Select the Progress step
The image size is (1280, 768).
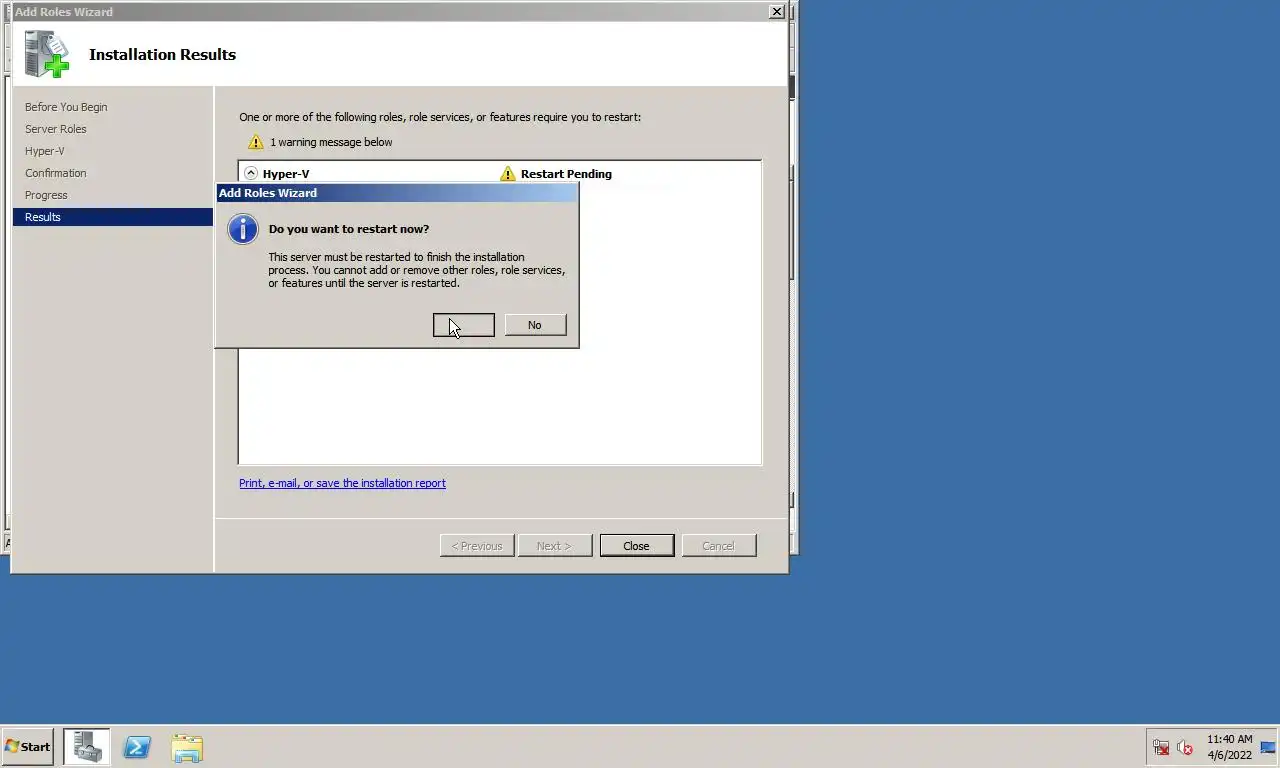pyautogui.click(x=46, y=195)
